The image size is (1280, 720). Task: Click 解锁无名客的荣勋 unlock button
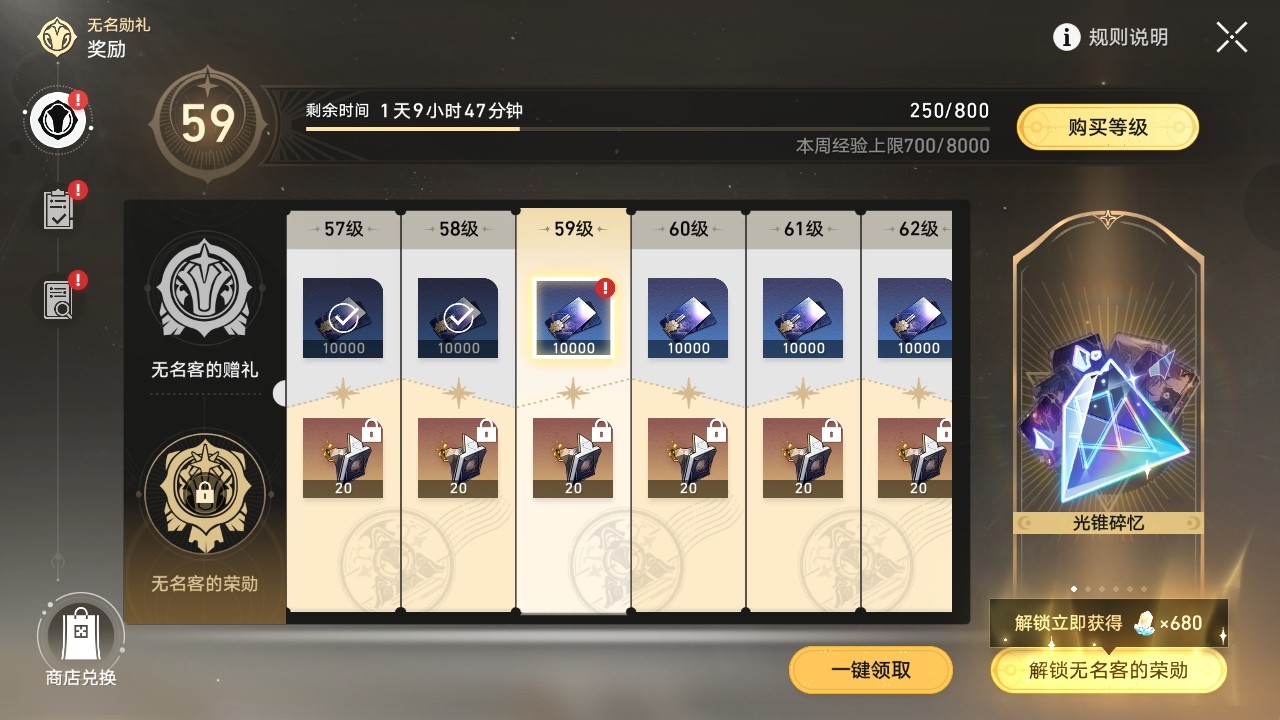[x=1108, y=670]
